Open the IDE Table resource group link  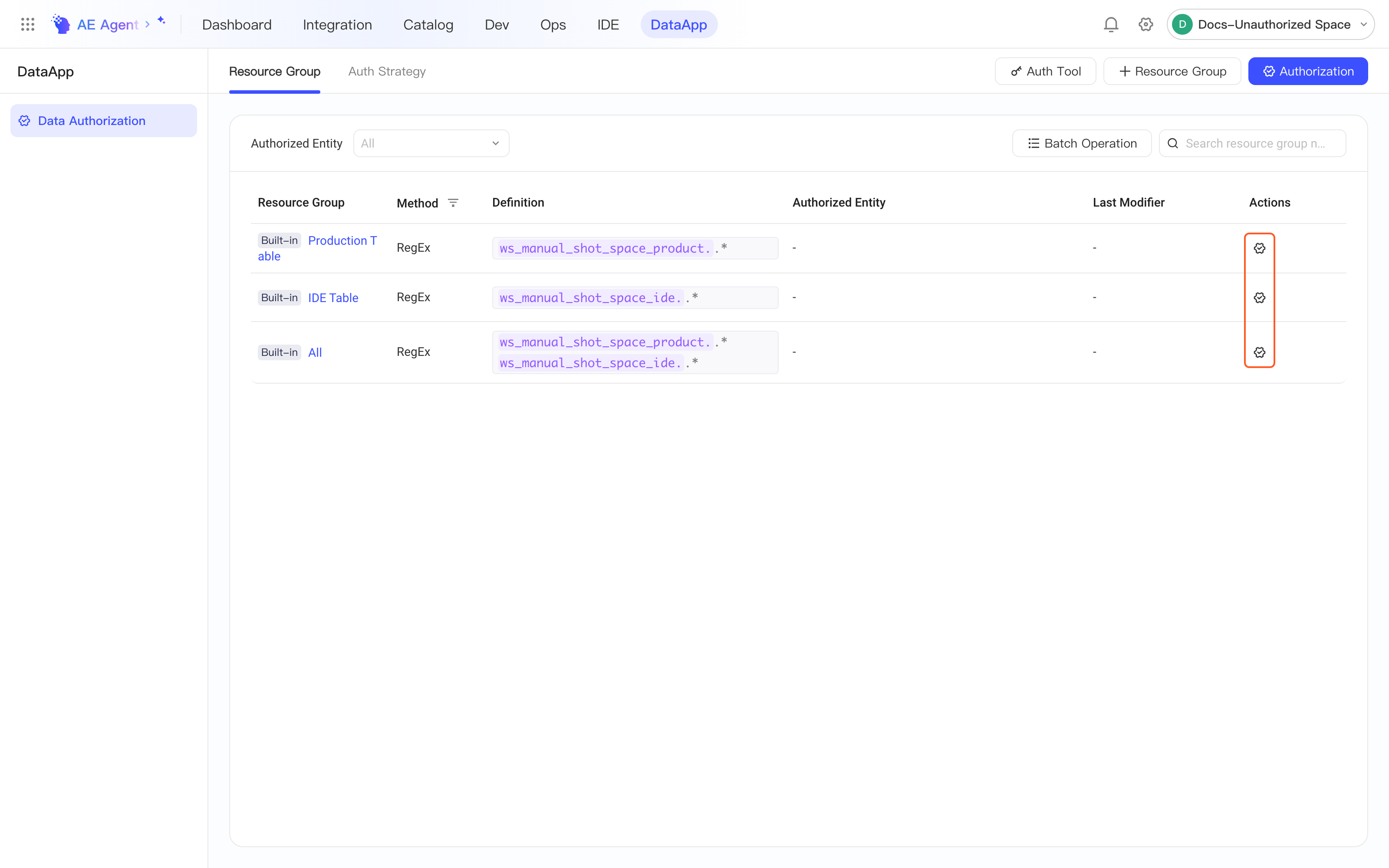pyautogui.click(x=333, y=298)
